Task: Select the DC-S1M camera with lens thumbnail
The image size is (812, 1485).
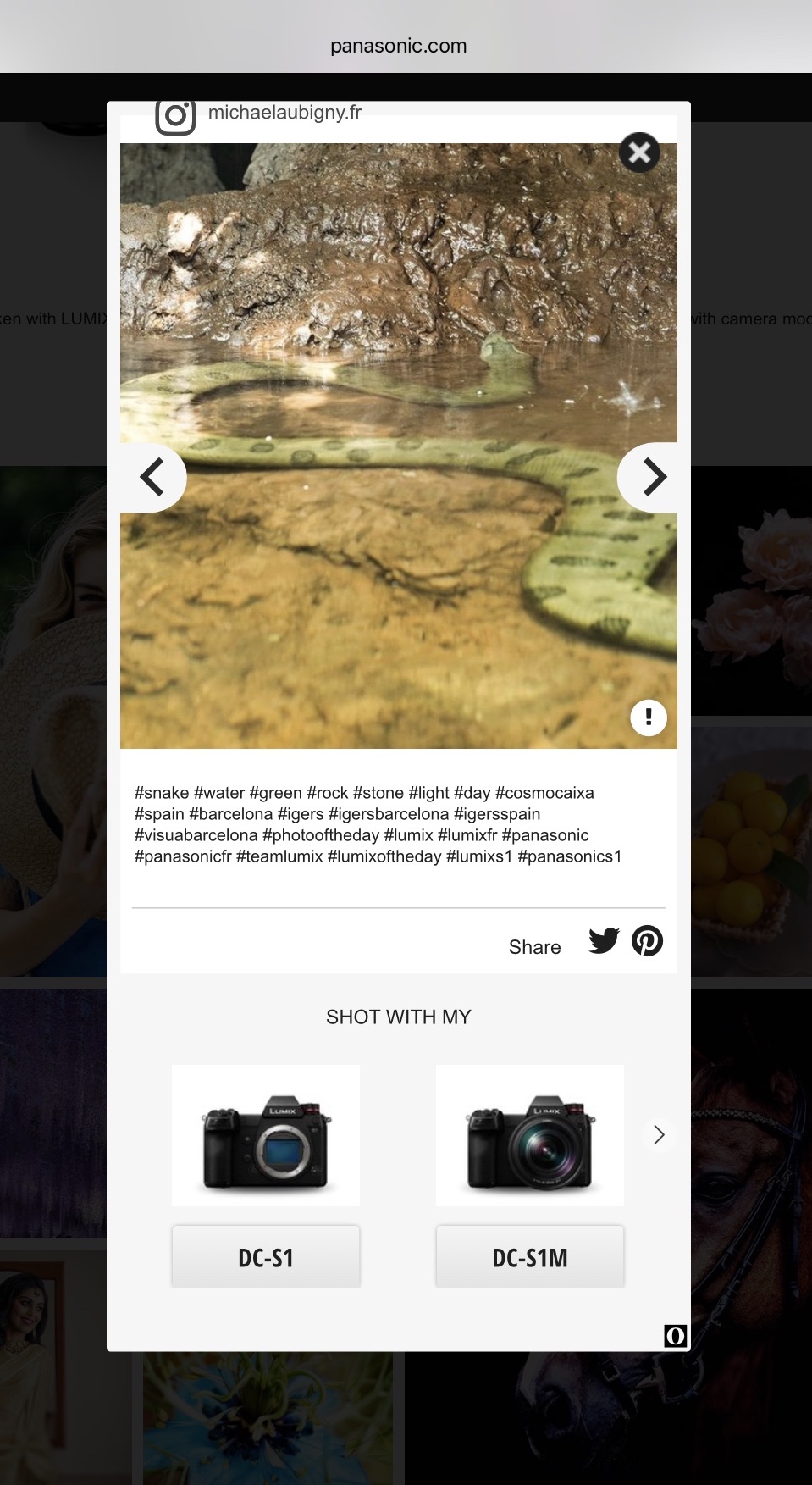Action: [x=530, y=1135]
